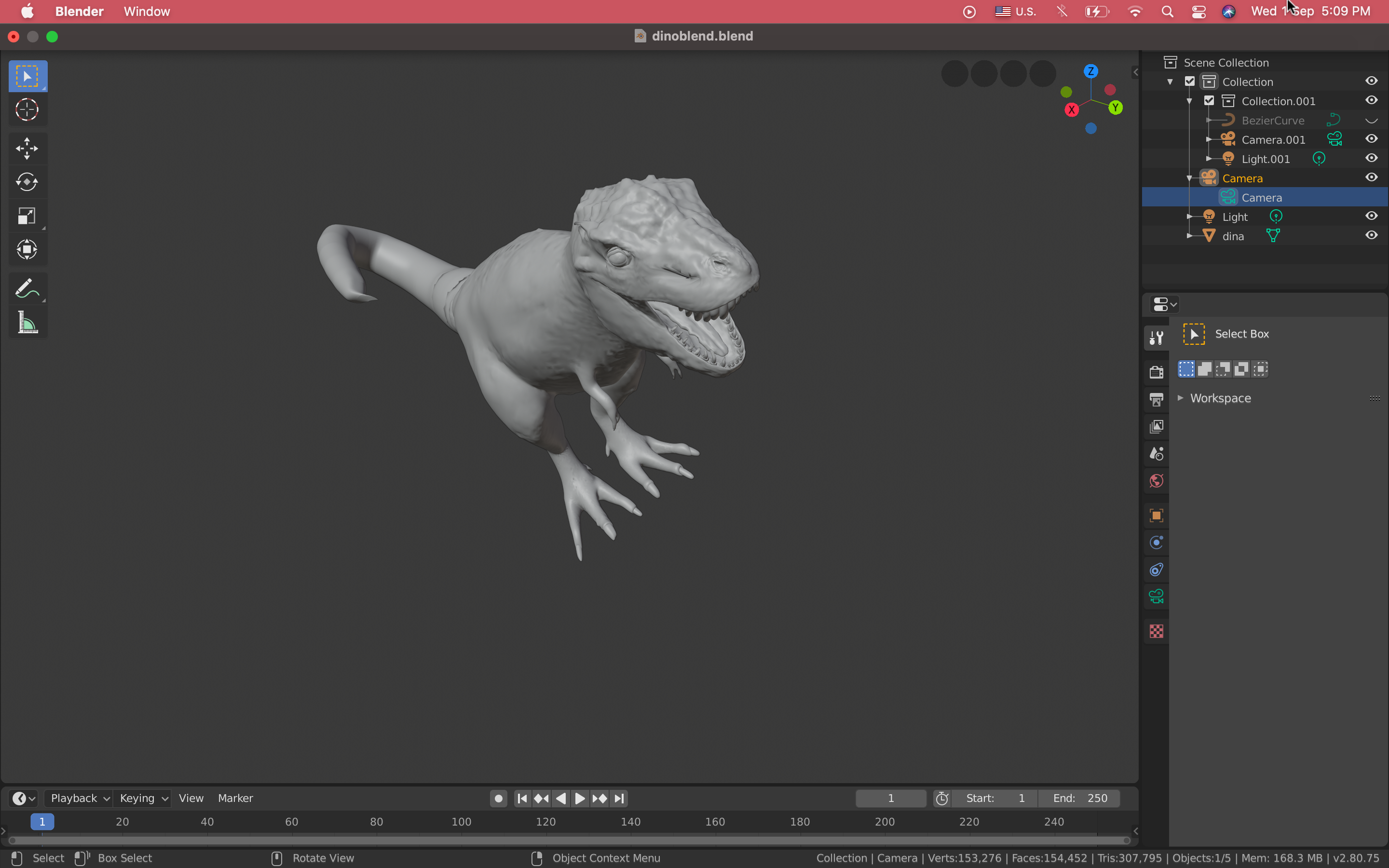
Task: Click the Z axis on navigation gizmo
Action: pos(1090,71)
